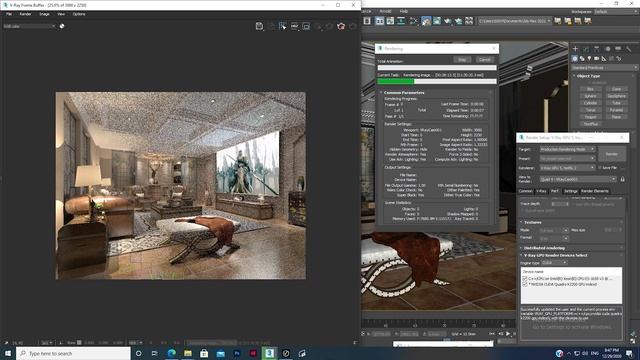Open Microsoft Edge from the taskbar
Viewport: 640px width, 360px height.
(x=171, y=353)
